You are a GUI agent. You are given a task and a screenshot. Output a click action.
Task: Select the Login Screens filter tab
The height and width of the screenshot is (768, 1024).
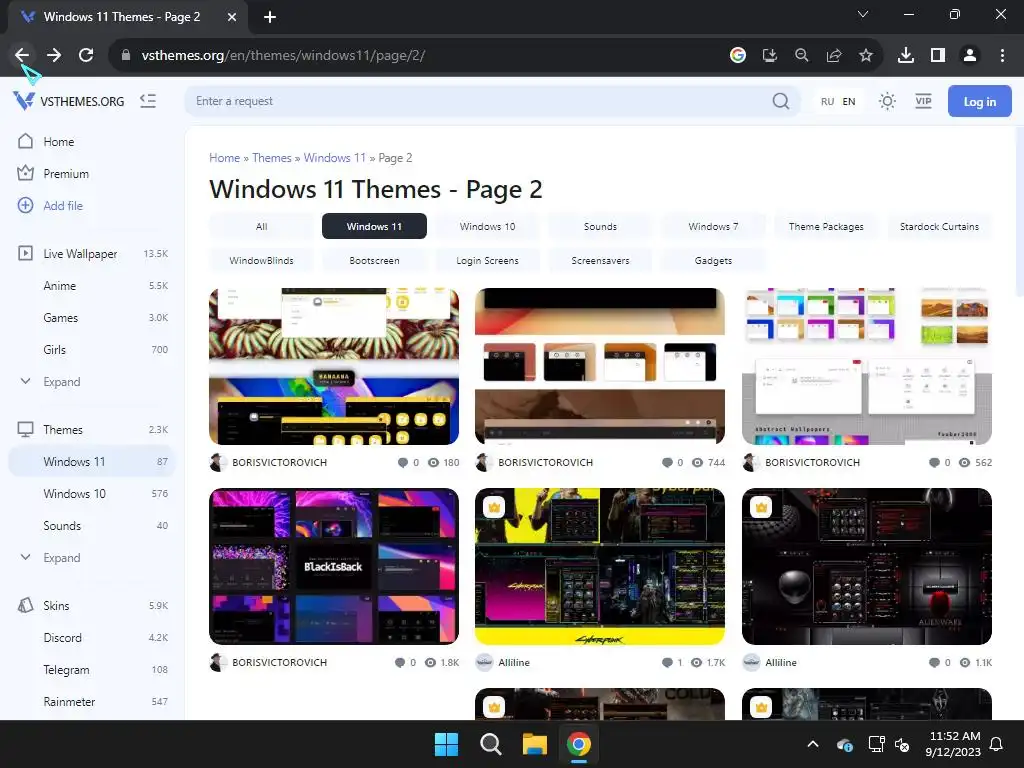point(487,260)
